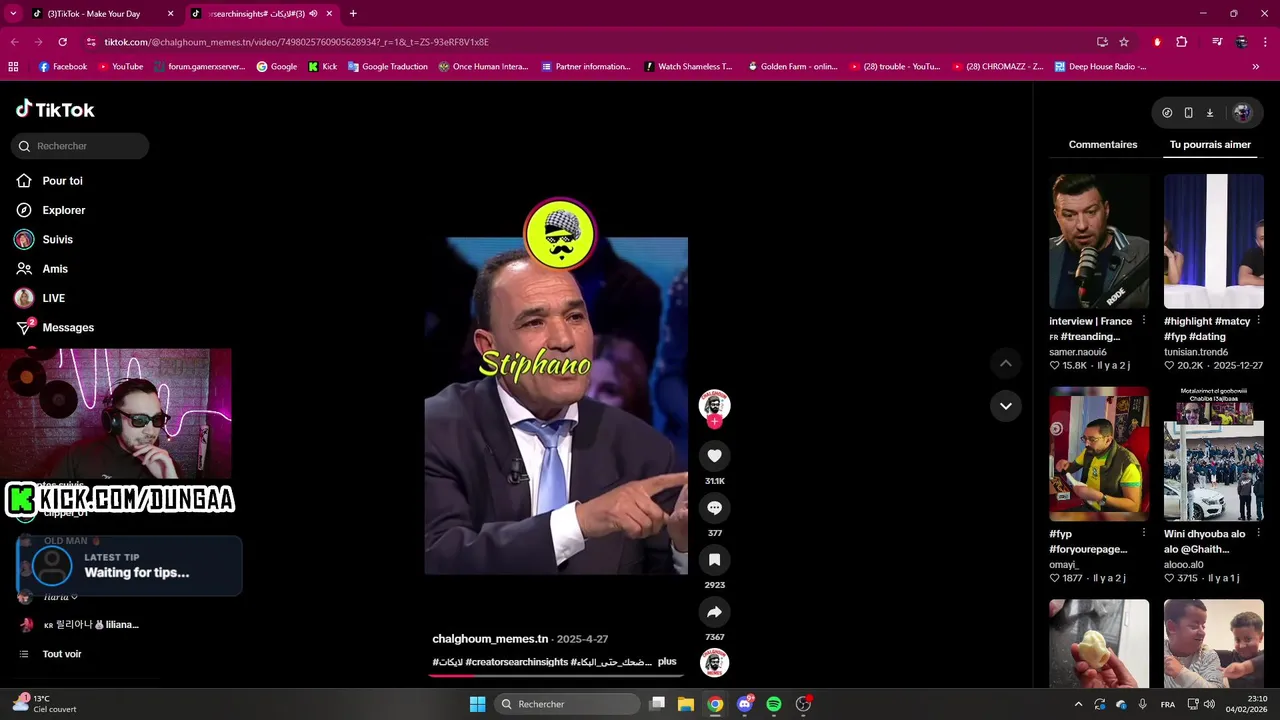
Task: Open the interview | France recommended video
Action: point(1099,241)
